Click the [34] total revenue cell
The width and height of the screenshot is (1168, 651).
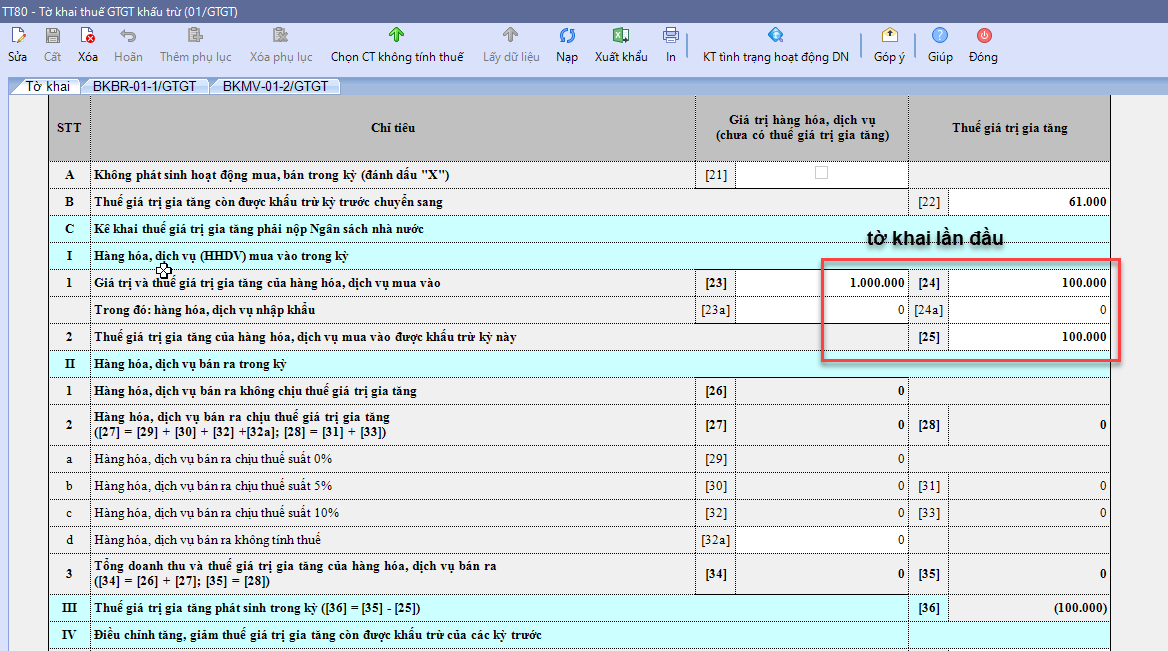pyautogui.click(x=822, y=574)
